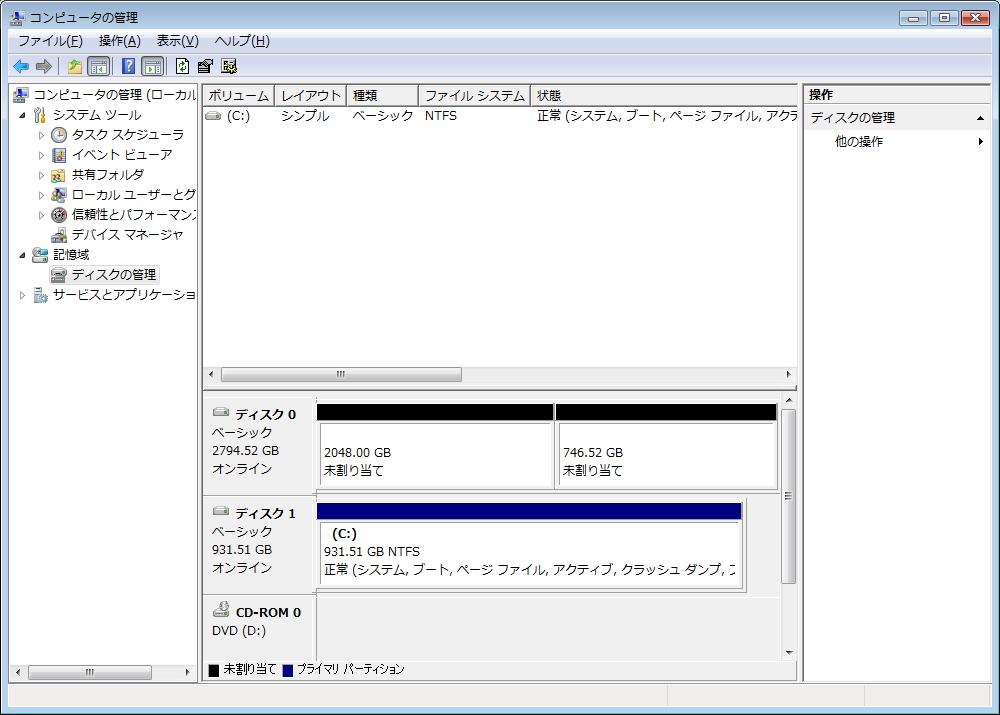Click the システム ツール tools icon
The height and width of the screenshot is (715, 1000).
tap(40, 115)
